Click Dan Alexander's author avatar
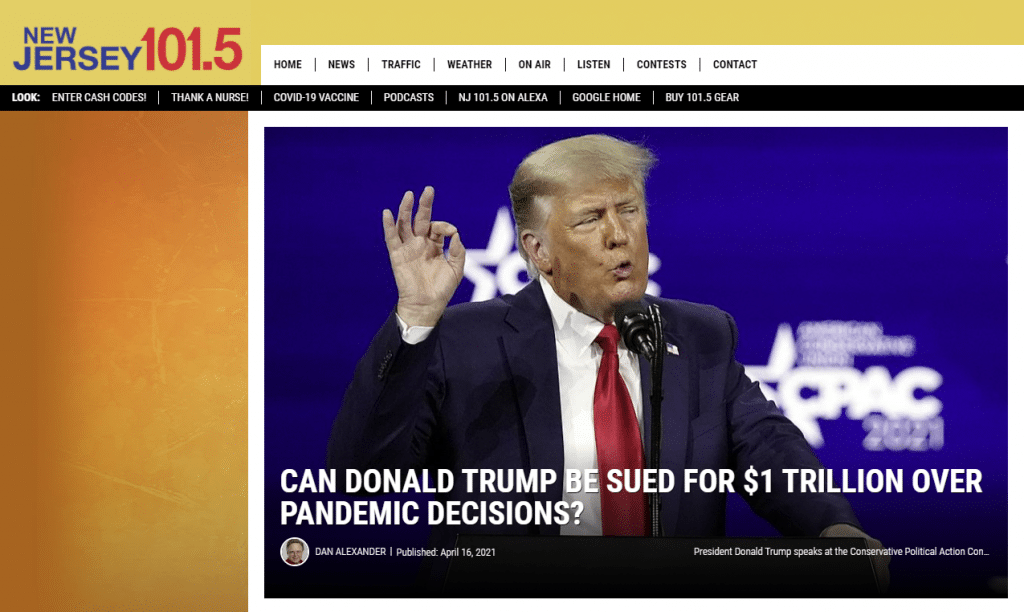 pos(295,551)
